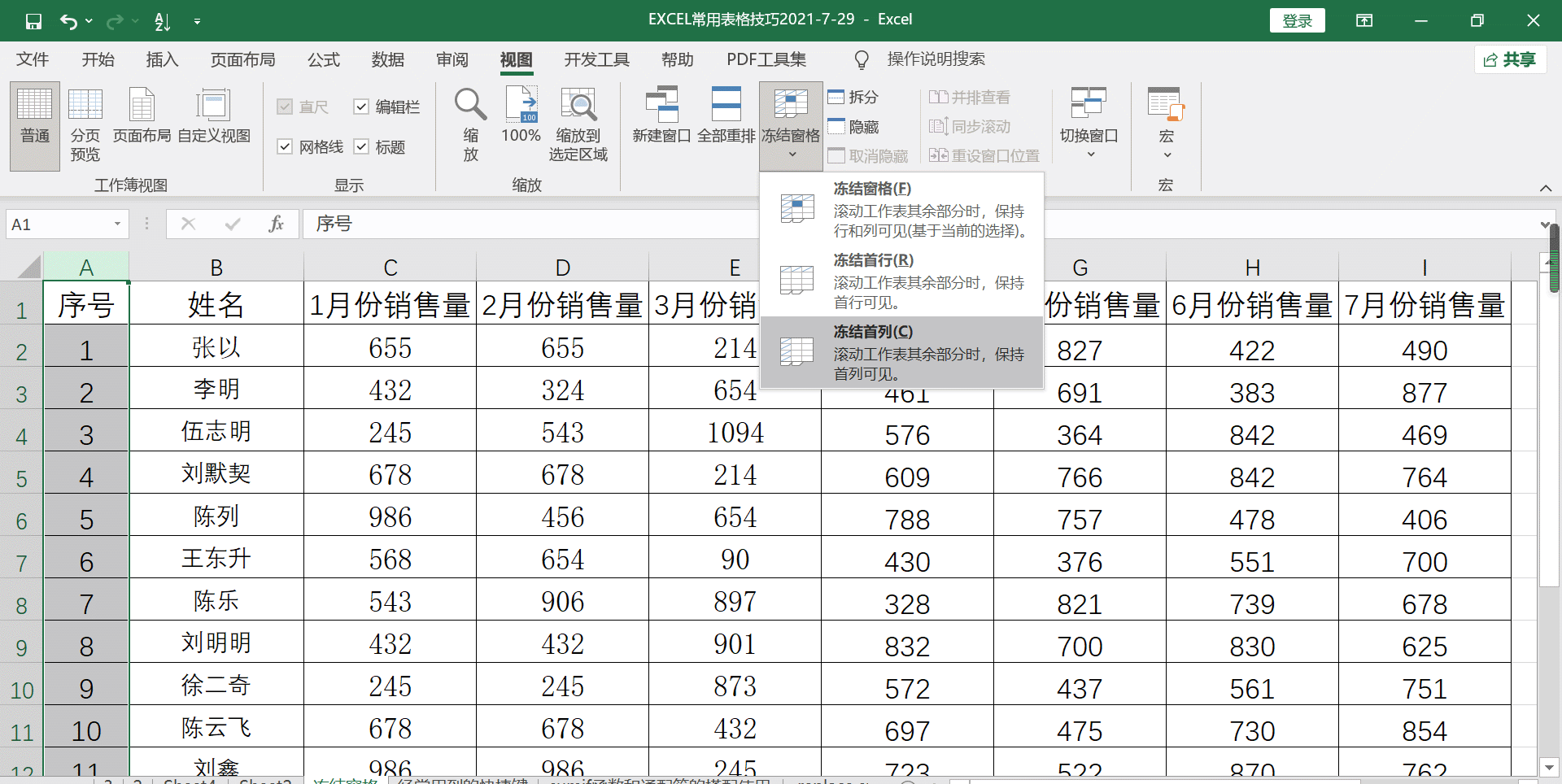1562x784 pixels.
Task: Click the cancel entry X icon
Action: pos(188,224)
